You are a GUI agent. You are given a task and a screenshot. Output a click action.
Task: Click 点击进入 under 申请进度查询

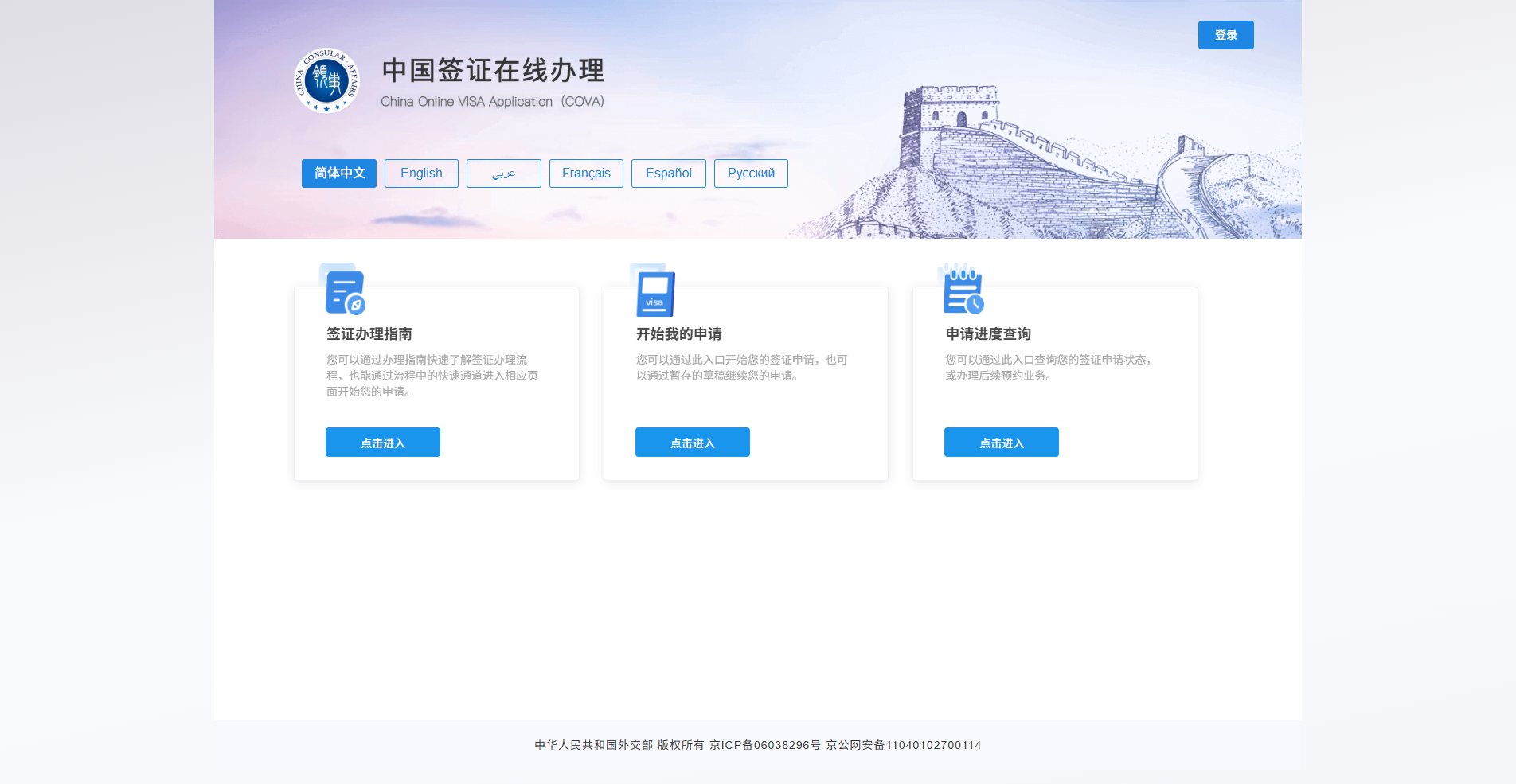point(1001,442)
